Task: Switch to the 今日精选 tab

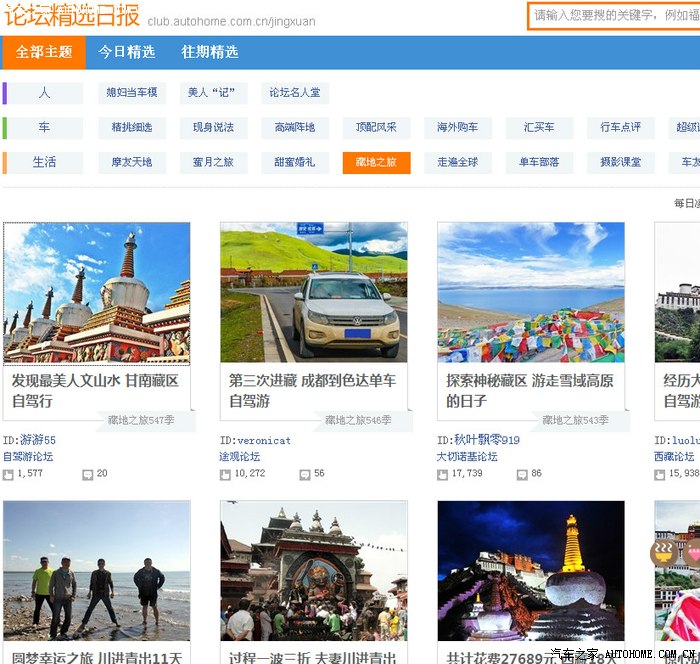Action: click(x=127, y=52)
